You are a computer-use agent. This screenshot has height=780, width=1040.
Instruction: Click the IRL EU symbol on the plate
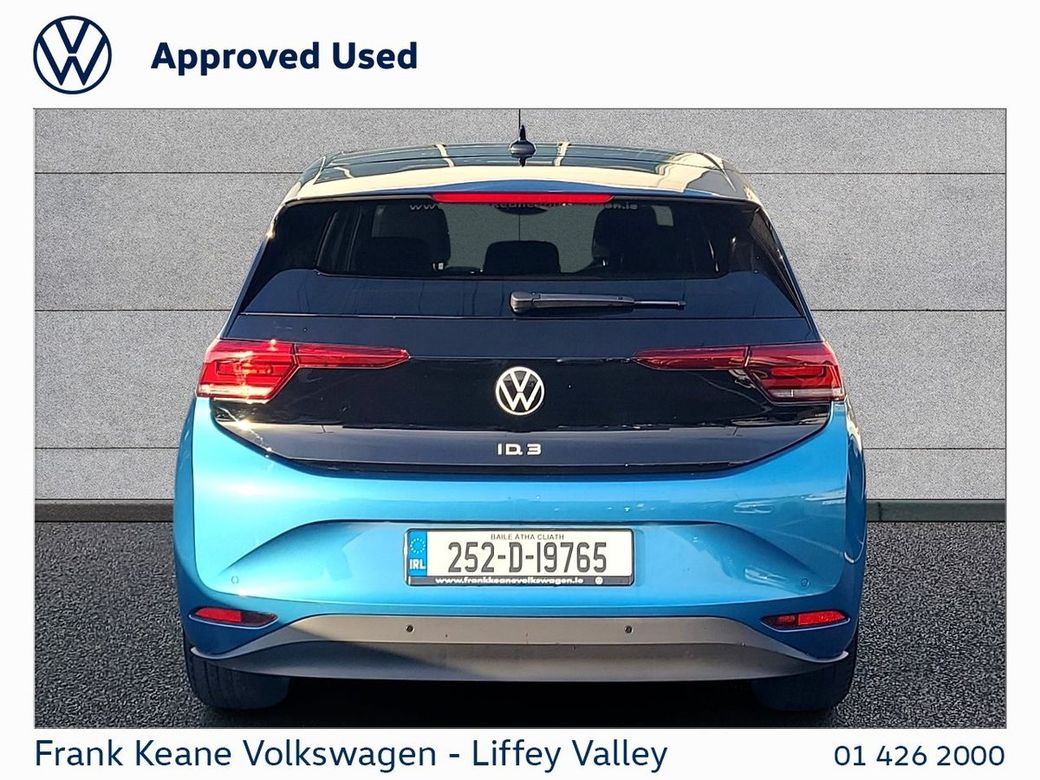coord(417,556)
